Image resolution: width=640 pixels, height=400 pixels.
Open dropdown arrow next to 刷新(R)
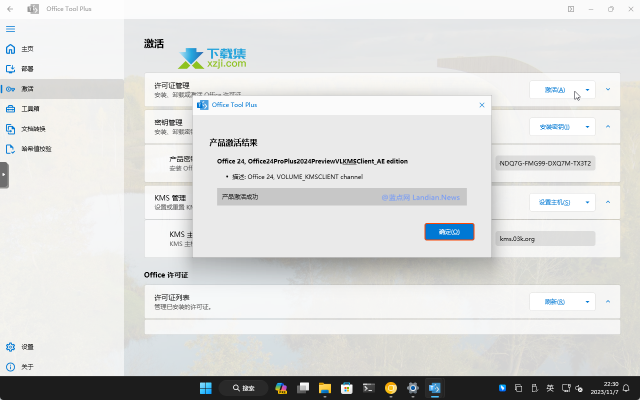(x=587, y=302)
